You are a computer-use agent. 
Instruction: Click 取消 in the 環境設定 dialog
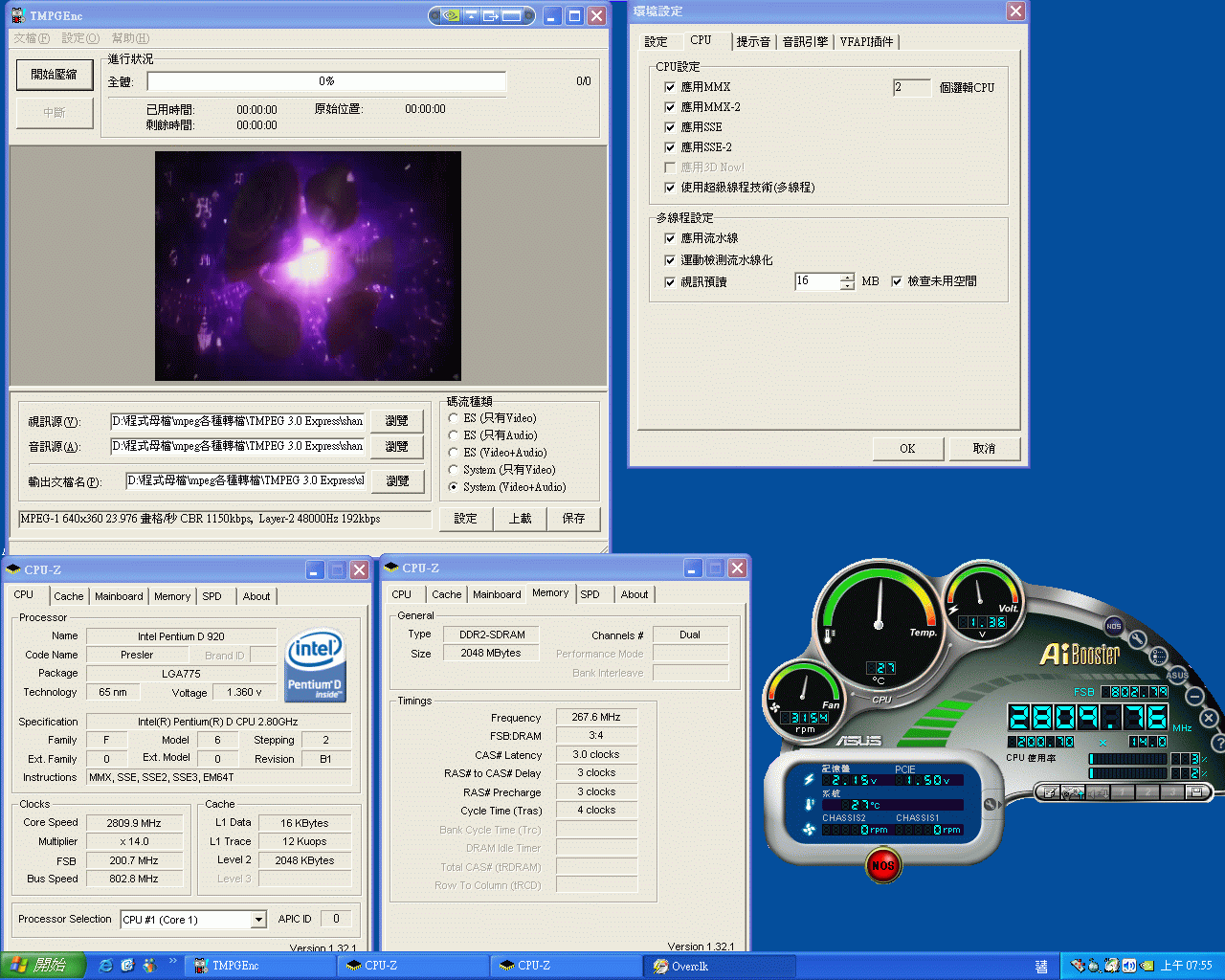[984, 449]
